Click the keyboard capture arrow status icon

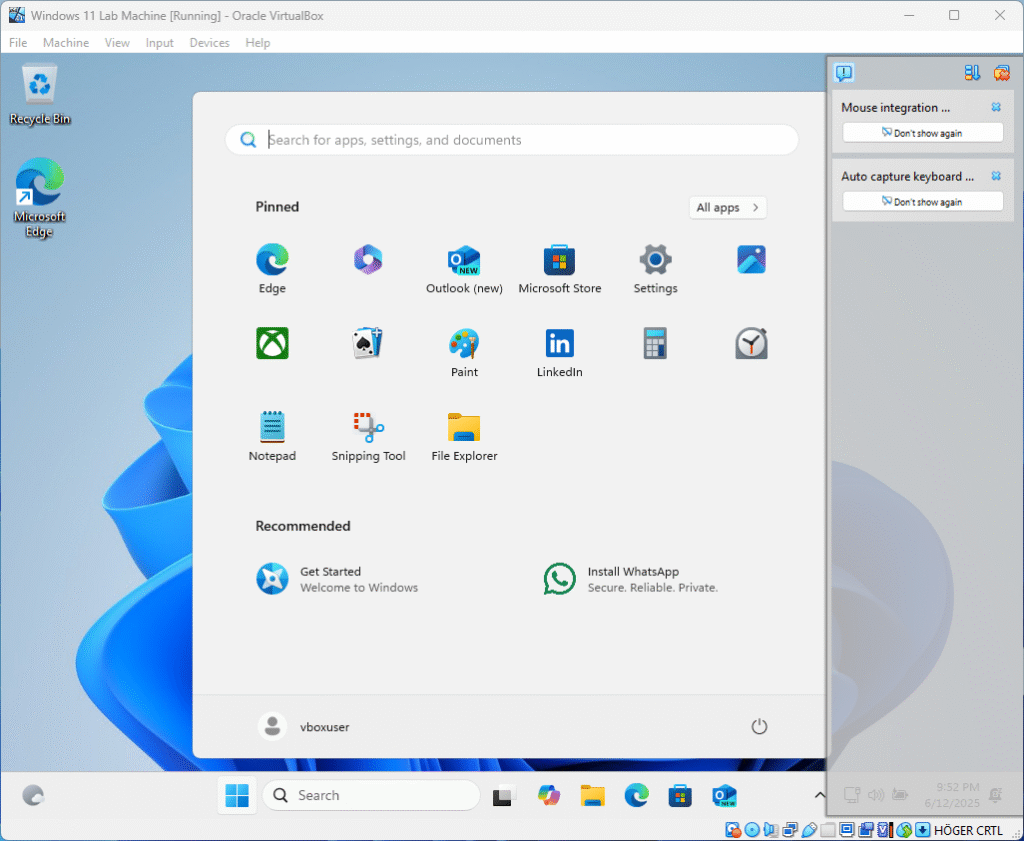coord(922,830)
